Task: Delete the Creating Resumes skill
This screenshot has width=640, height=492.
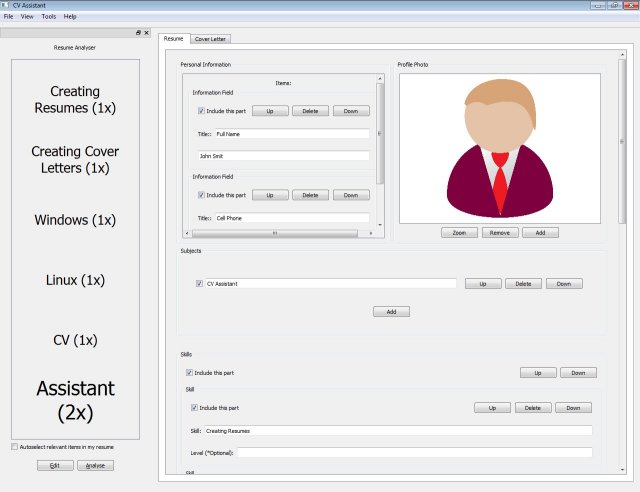Action: tap(533, 407)
